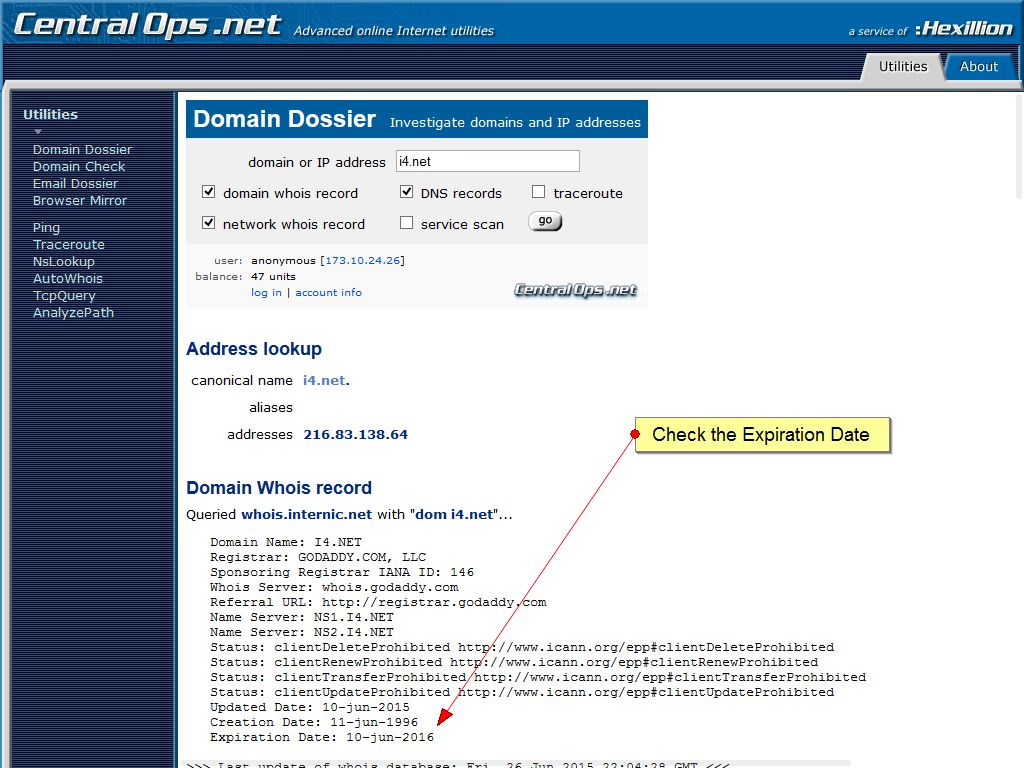Click the CentralOps.net header logo

147,25
